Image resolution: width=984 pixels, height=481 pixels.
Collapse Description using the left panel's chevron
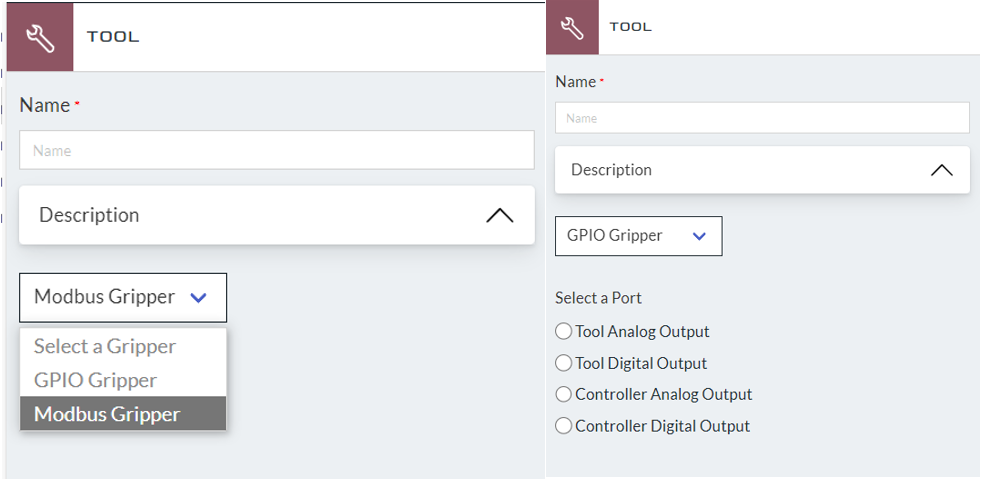click(x=499, y=216)
